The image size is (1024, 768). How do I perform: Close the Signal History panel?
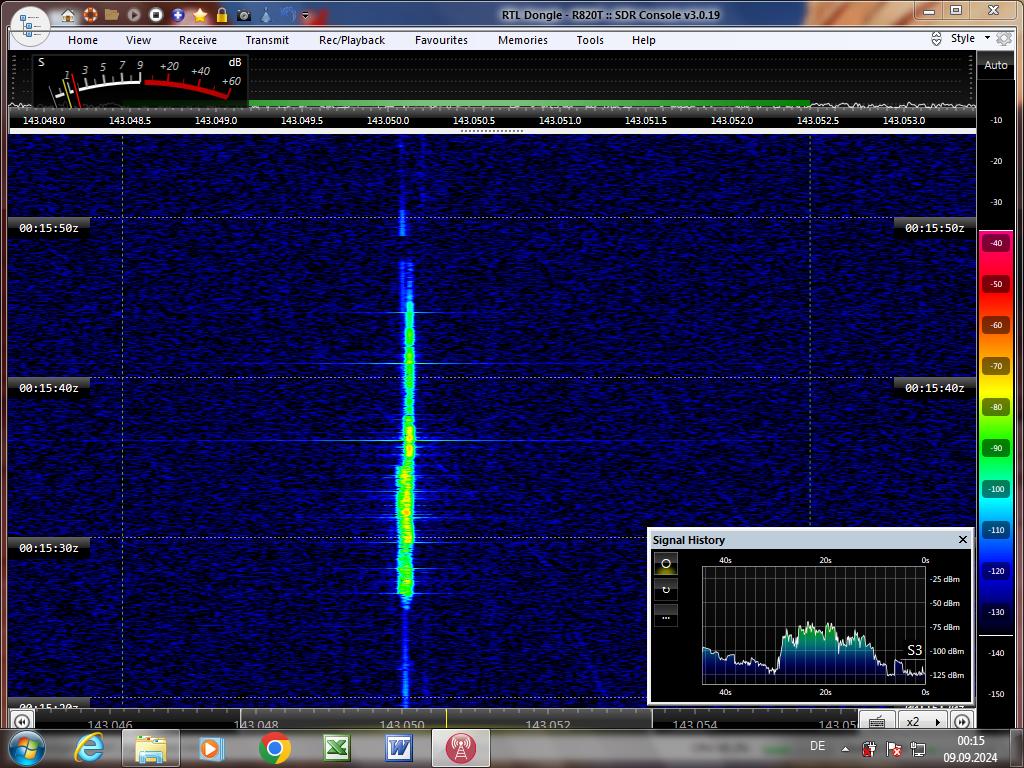[x=963, y=539]
